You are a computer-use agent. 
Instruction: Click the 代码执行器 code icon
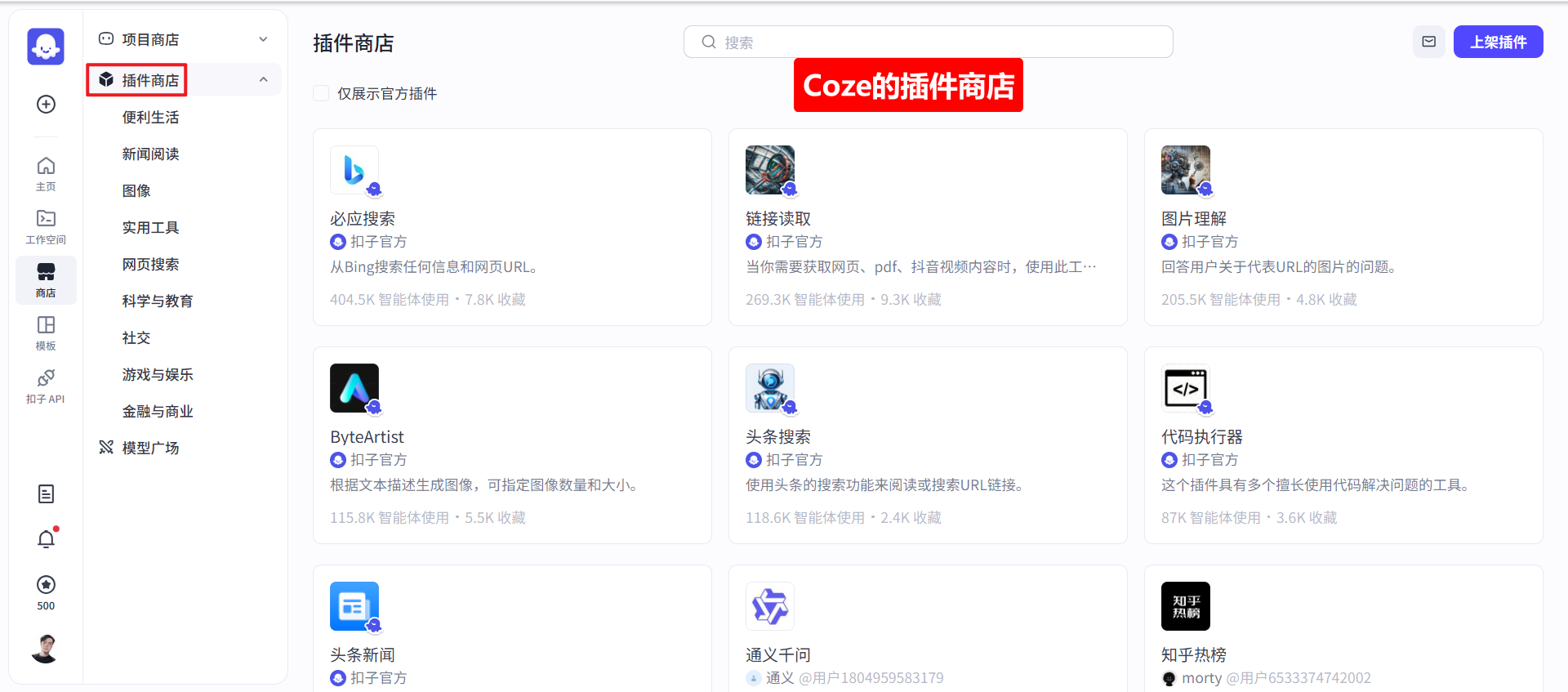click(x=1186, y=388)
